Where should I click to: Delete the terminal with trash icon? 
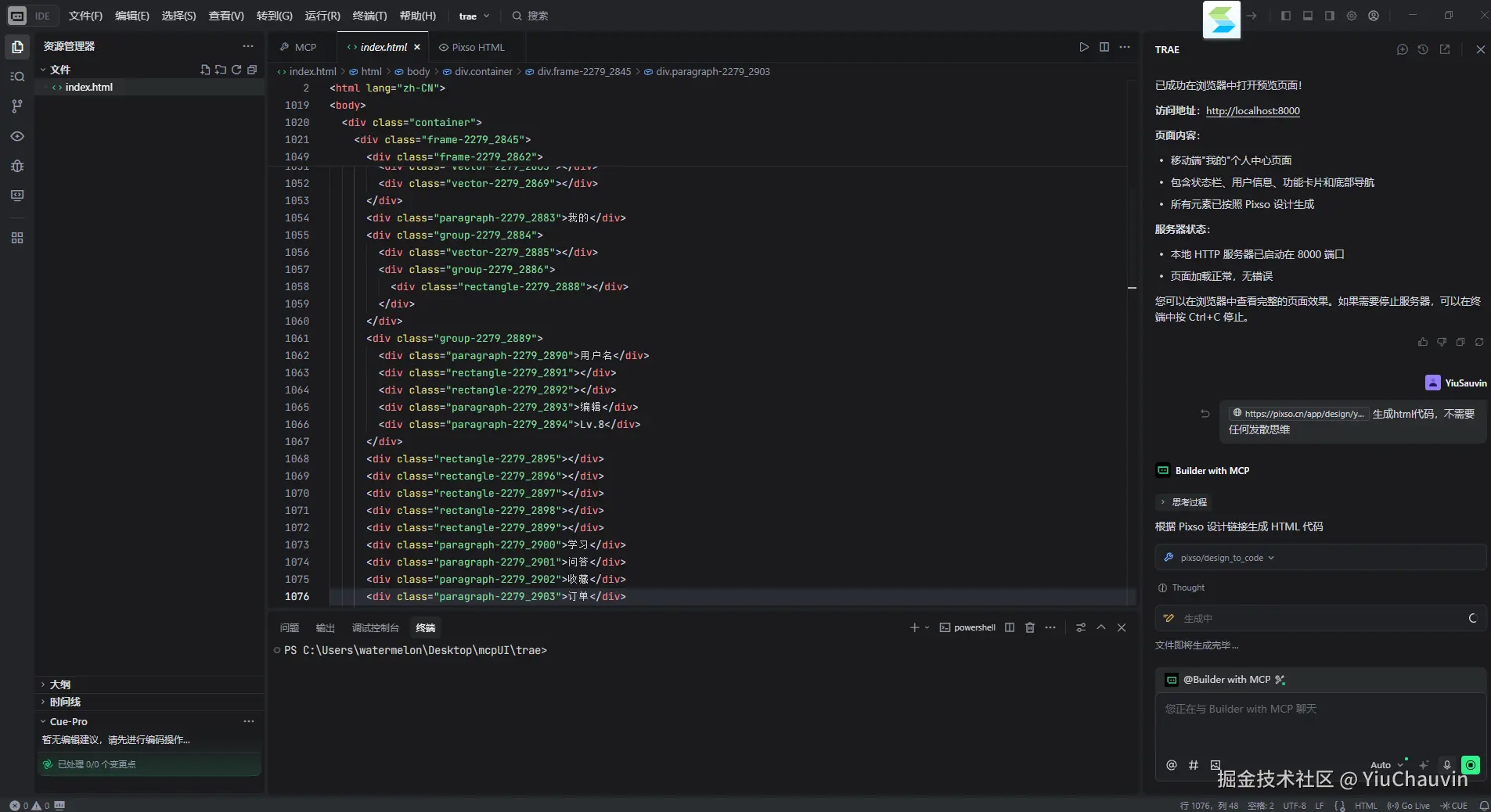pos(1030,627)
